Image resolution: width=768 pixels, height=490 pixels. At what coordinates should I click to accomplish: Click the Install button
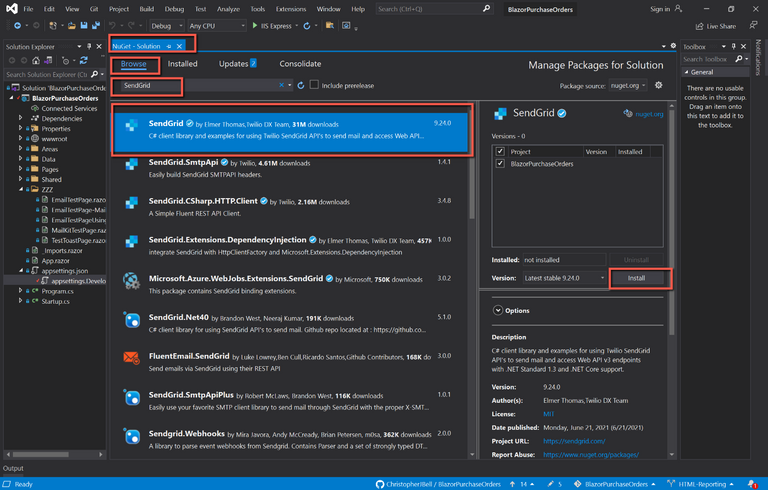point(635,277)
